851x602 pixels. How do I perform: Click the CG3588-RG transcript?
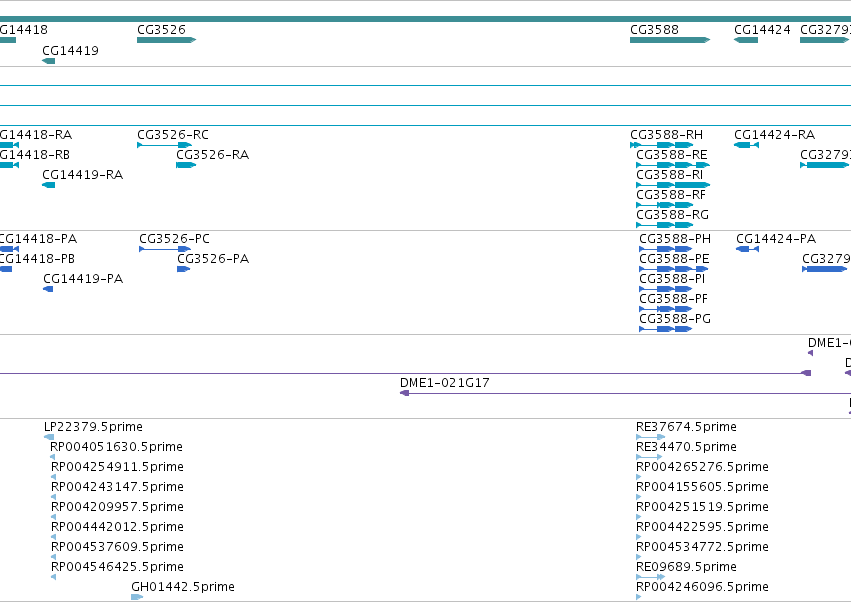point(664,225)
